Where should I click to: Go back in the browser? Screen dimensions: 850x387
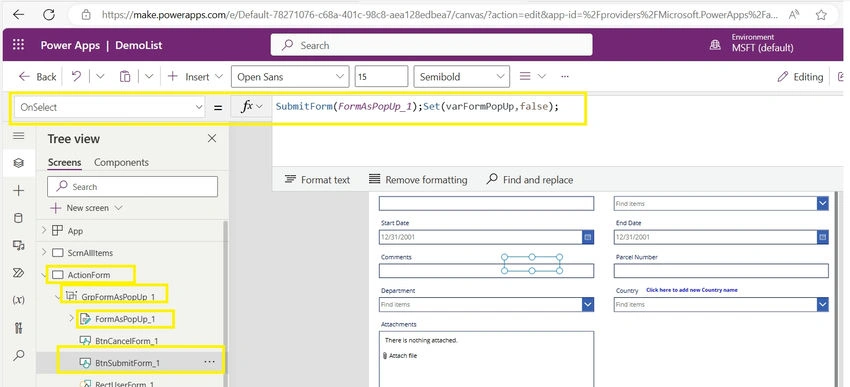18,15
